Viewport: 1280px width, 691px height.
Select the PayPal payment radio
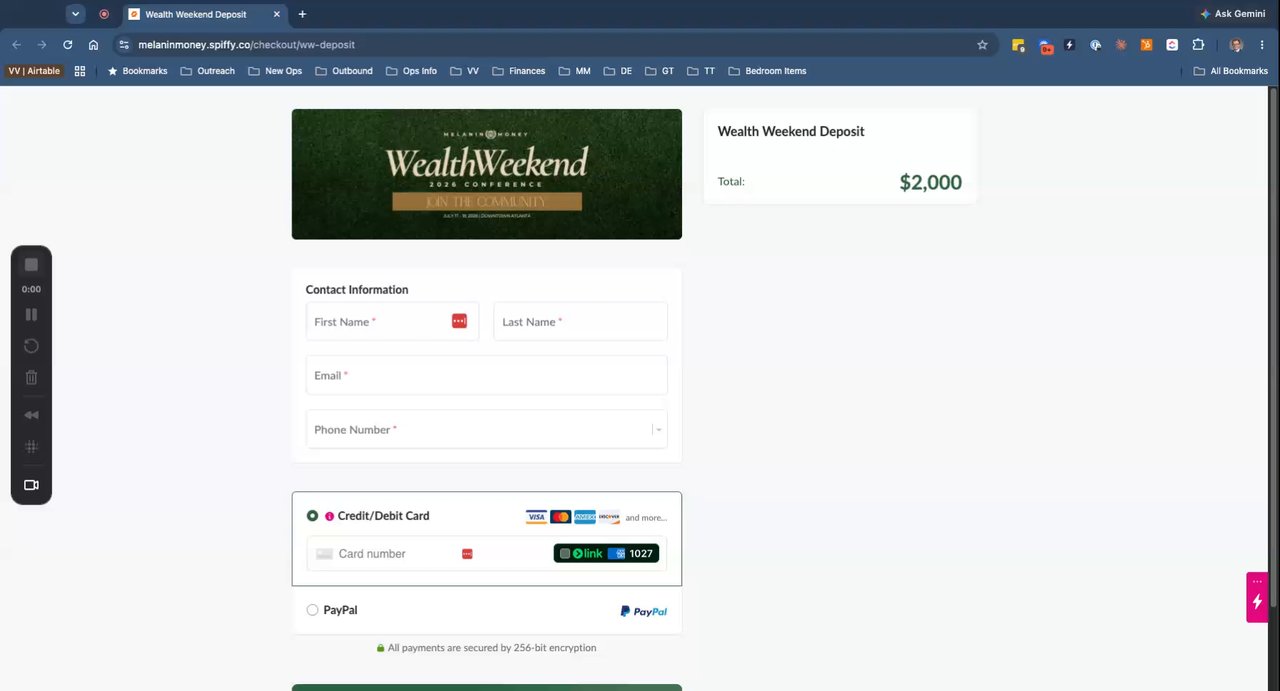click(x=312, y=610)
